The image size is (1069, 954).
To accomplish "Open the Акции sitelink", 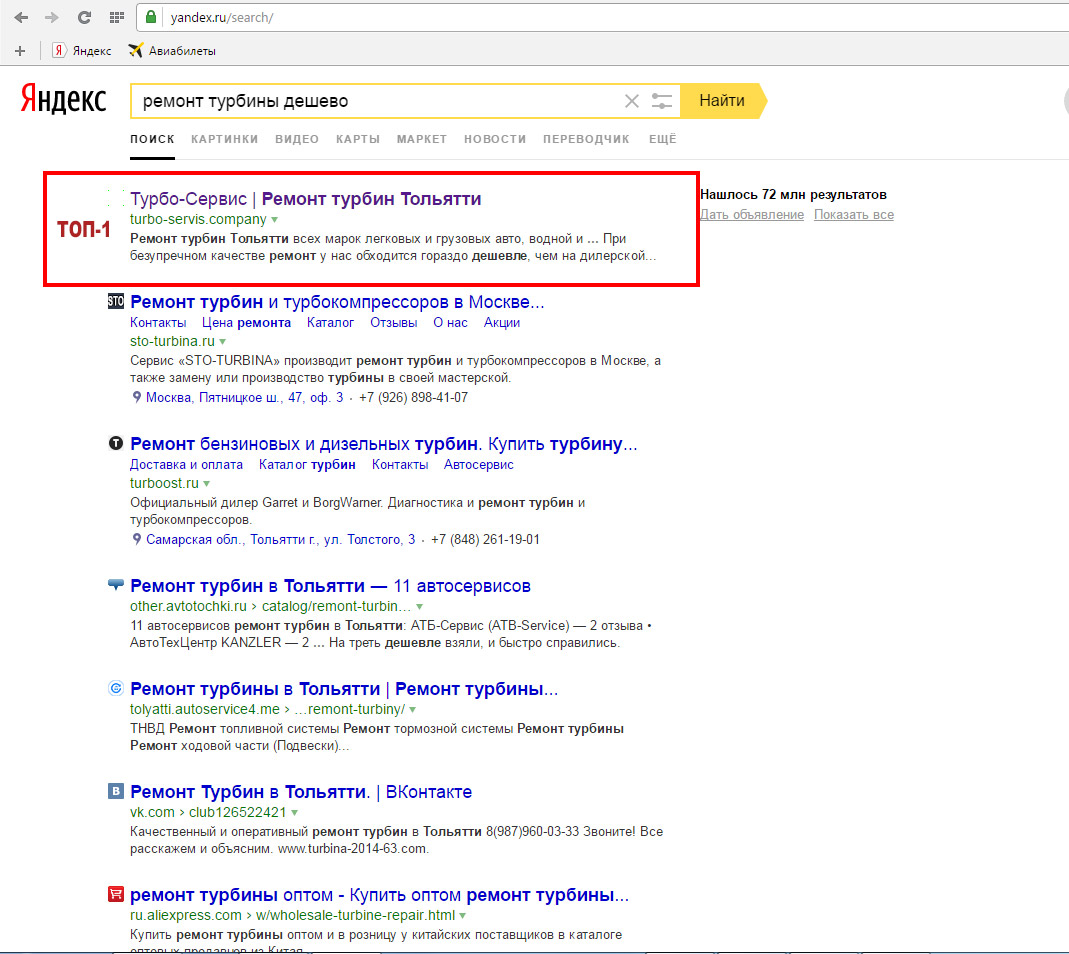I will (x=502, y=323).
